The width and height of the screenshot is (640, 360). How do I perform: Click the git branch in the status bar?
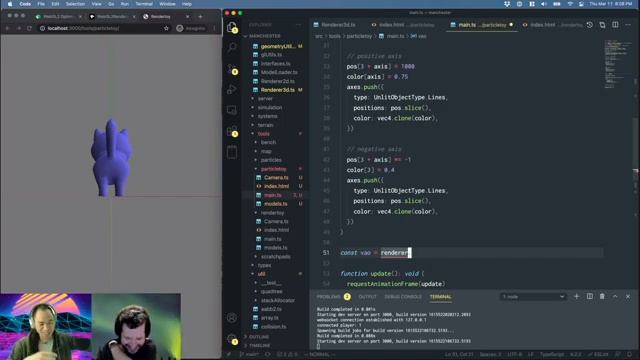(249, 355)
